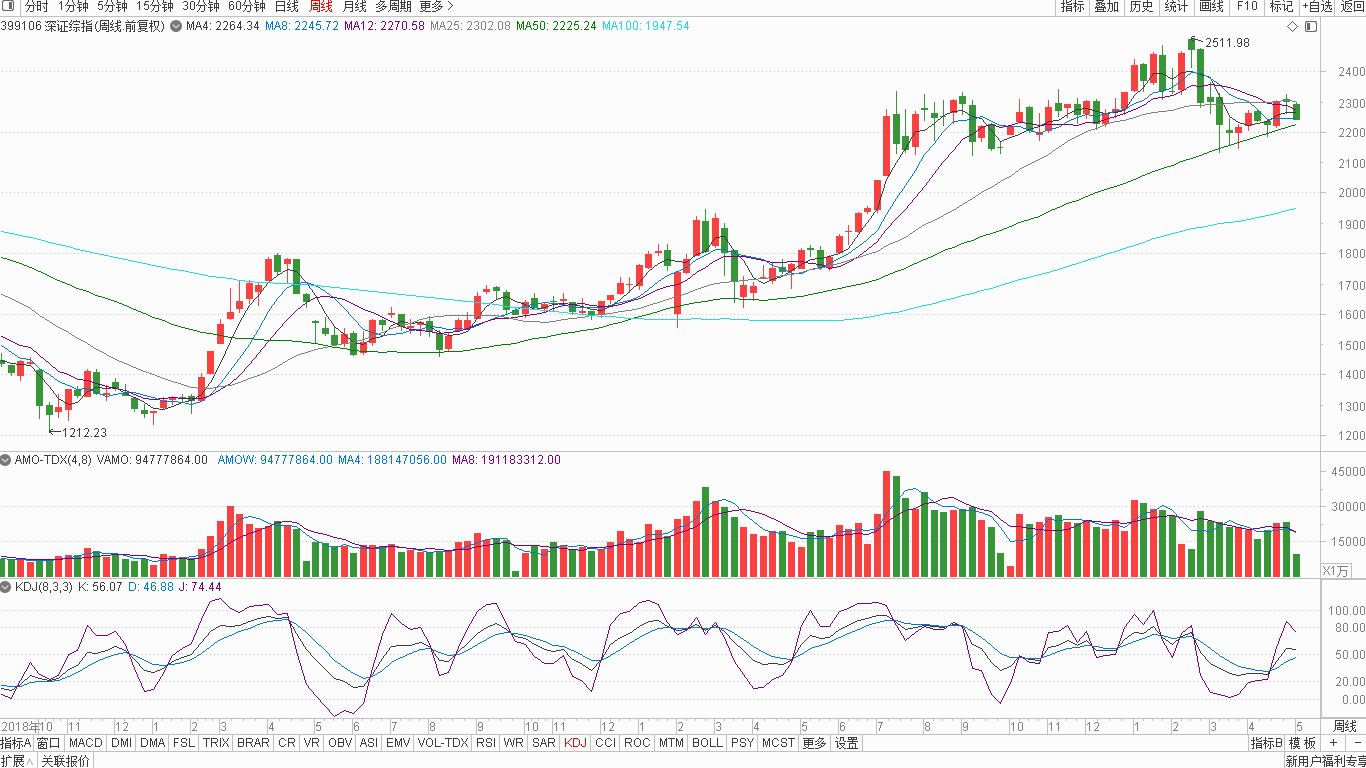1366x768 pixels.
Task: Switch indicator to FSL
Action: [184, 743]
